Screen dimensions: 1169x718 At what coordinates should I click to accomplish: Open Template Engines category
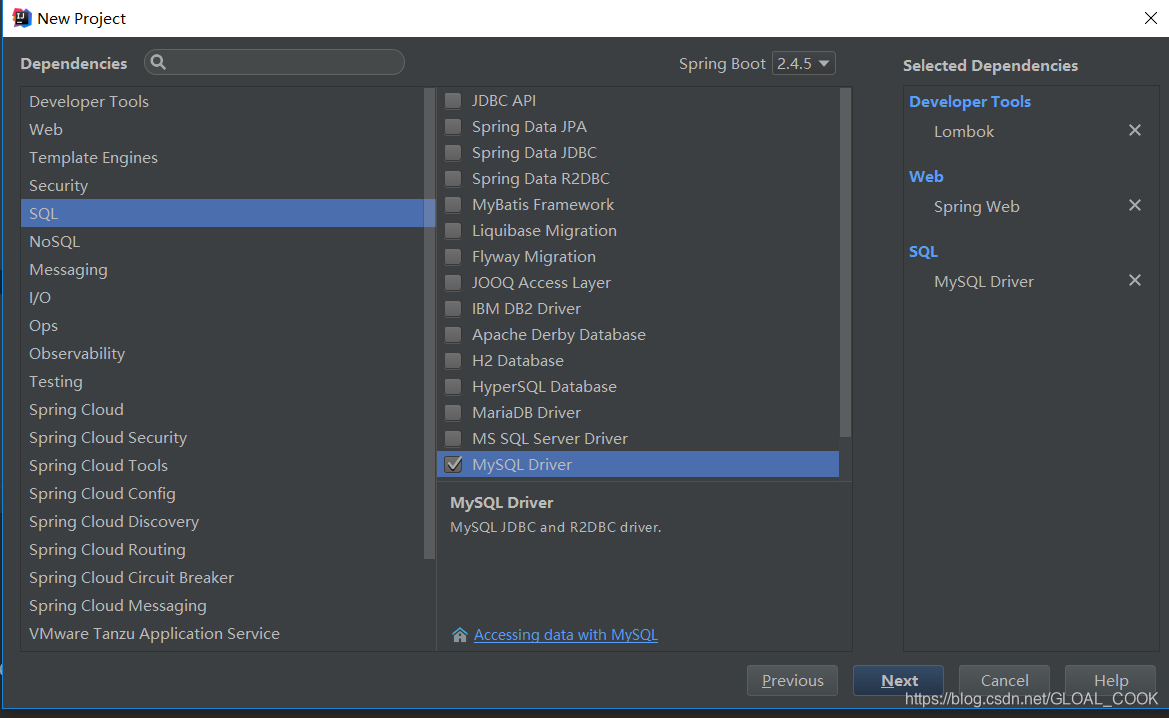tap(223, 157)
